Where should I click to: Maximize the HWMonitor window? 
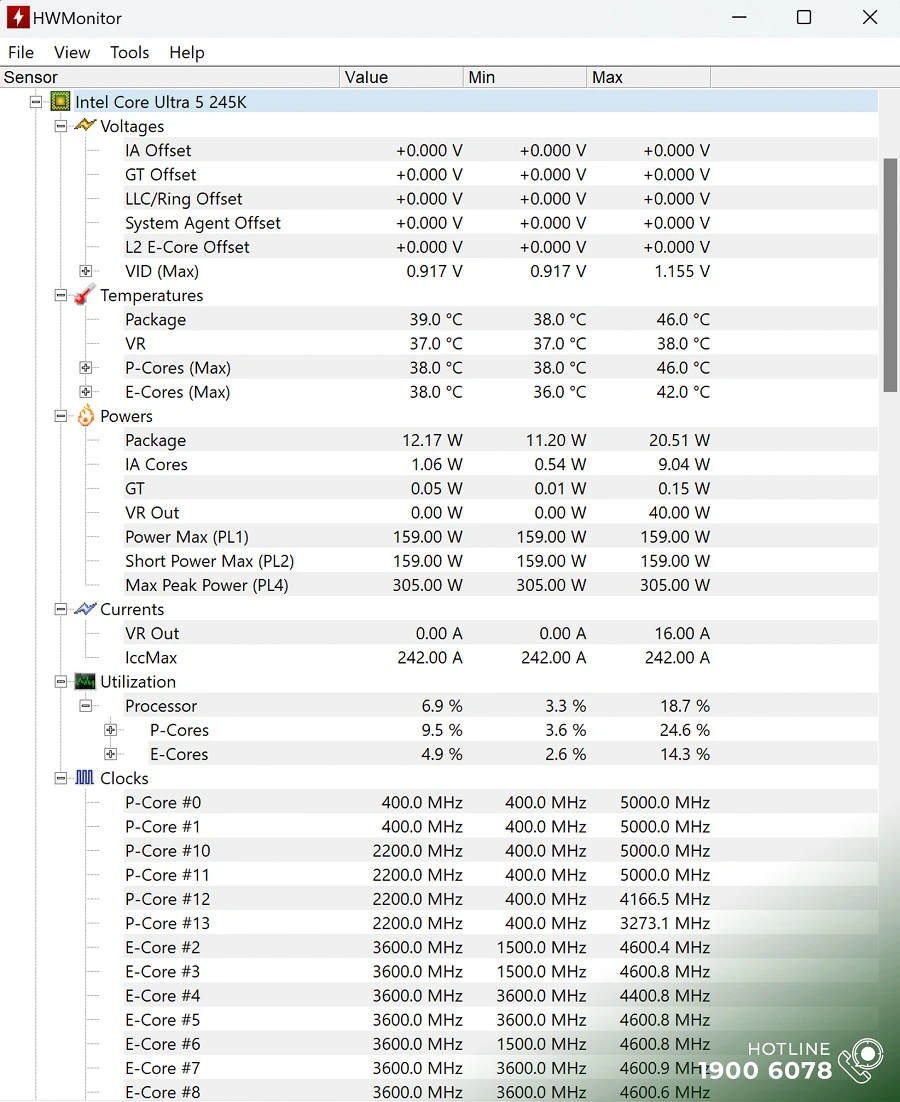click(804, 18)
